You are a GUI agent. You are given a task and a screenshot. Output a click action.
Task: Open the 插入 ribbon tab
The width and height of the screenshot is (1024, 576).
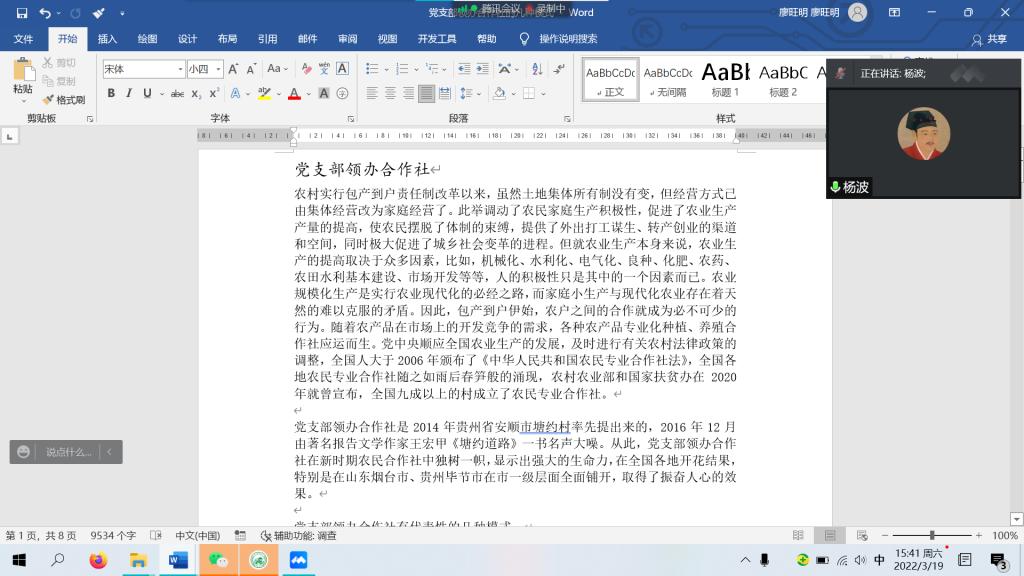[107, 39]
